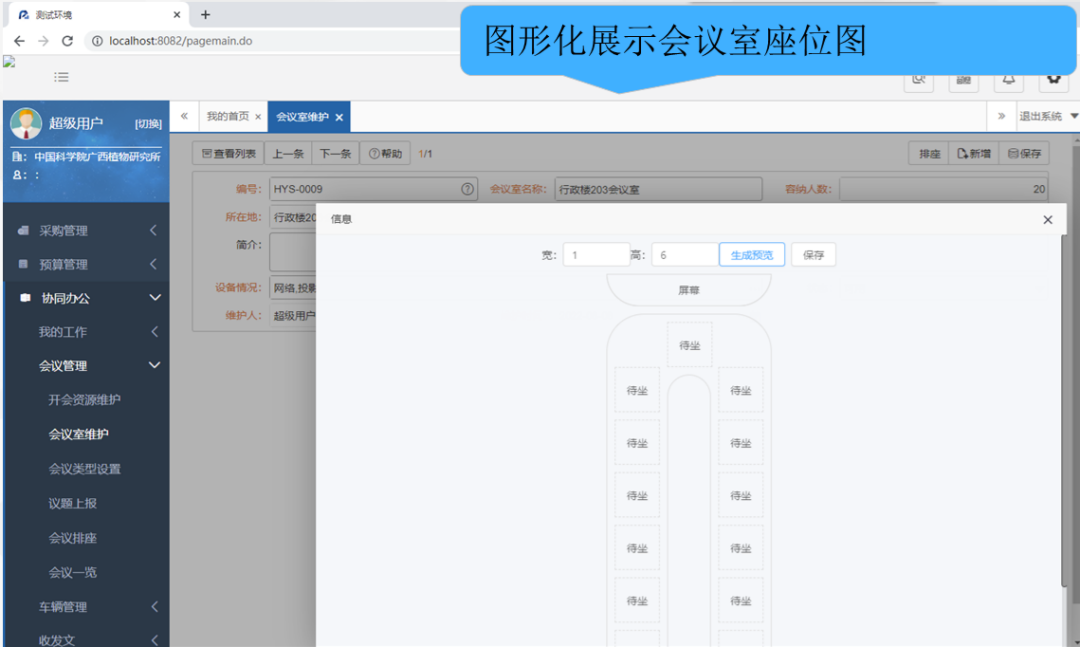Open 会议类型设置 in the sidebar
The width and height of the screenshot is (1080, 647).
click(84, 469)
